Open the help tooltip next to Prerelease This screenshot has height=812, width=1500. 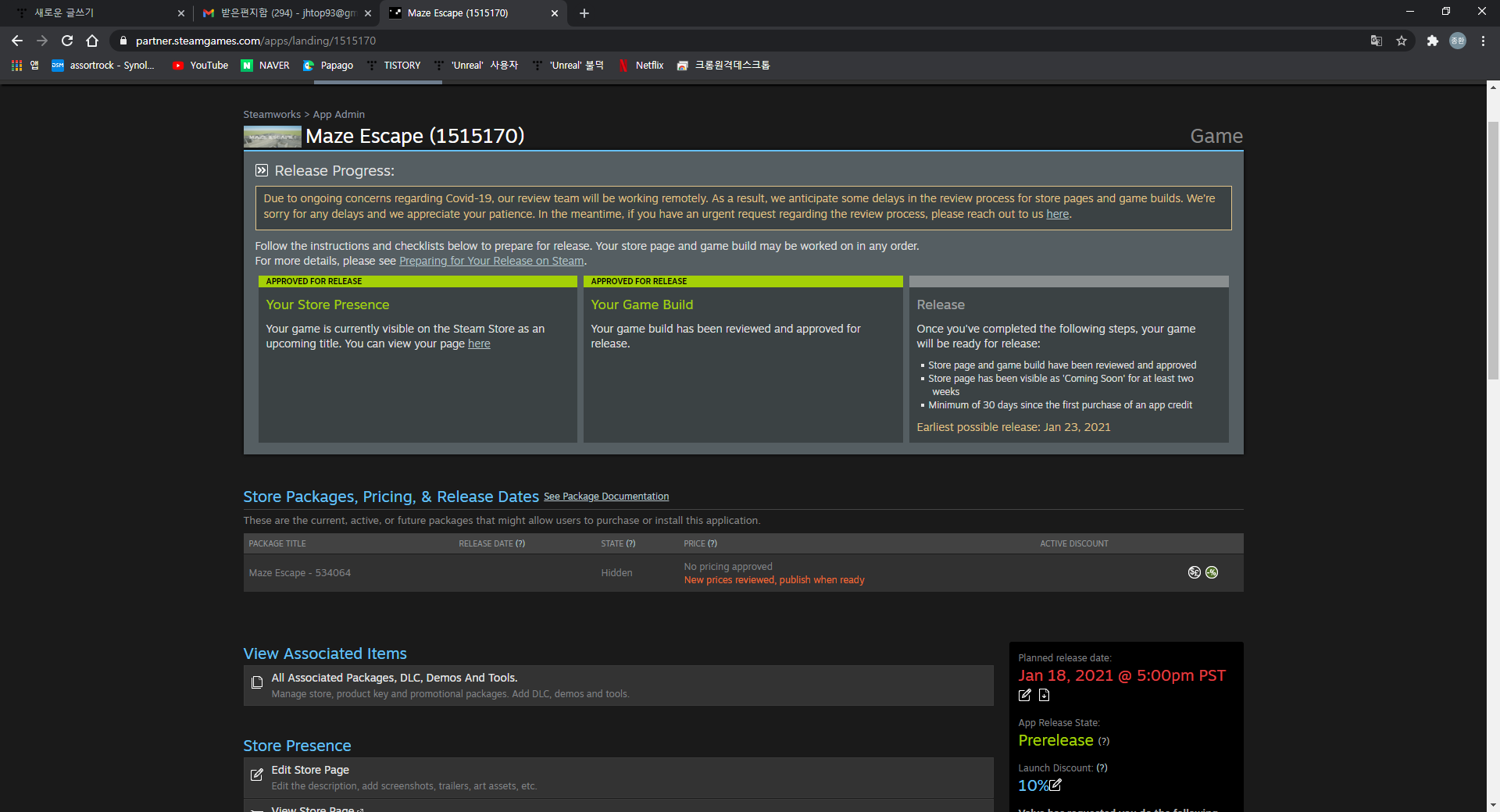pos(1104,741)
